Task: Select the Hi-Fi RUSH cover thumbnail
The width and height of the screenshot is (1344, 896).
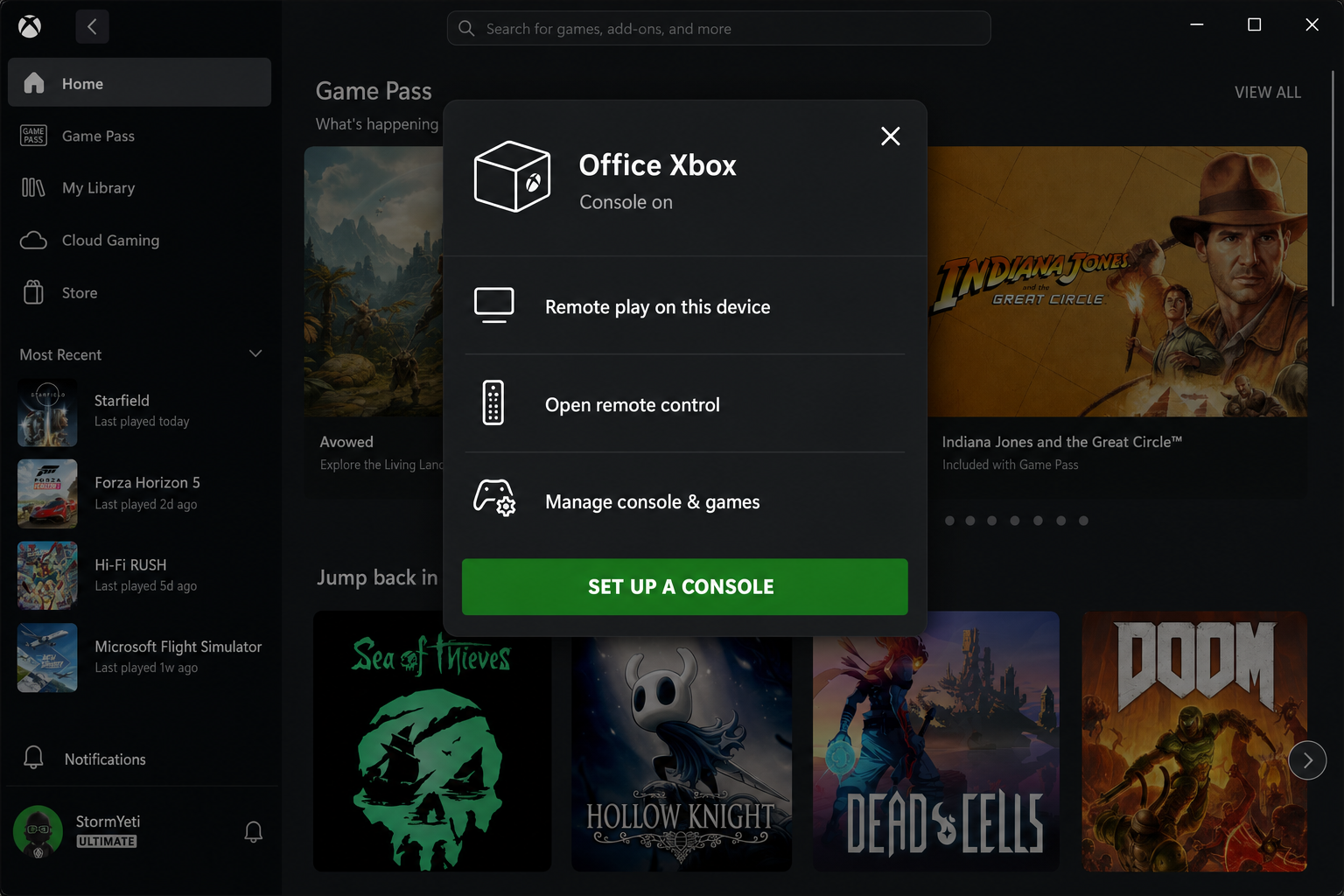Action: coord(47,576)
